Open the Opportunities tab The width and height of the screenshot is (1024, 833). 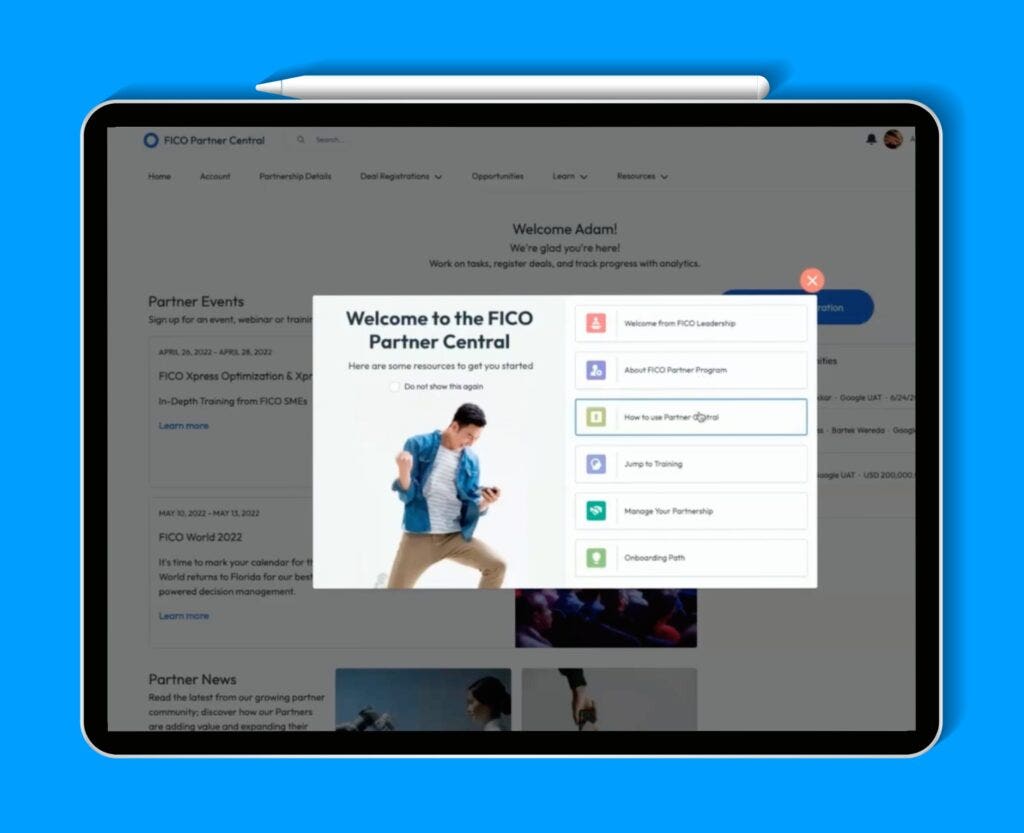click(498, 176)
